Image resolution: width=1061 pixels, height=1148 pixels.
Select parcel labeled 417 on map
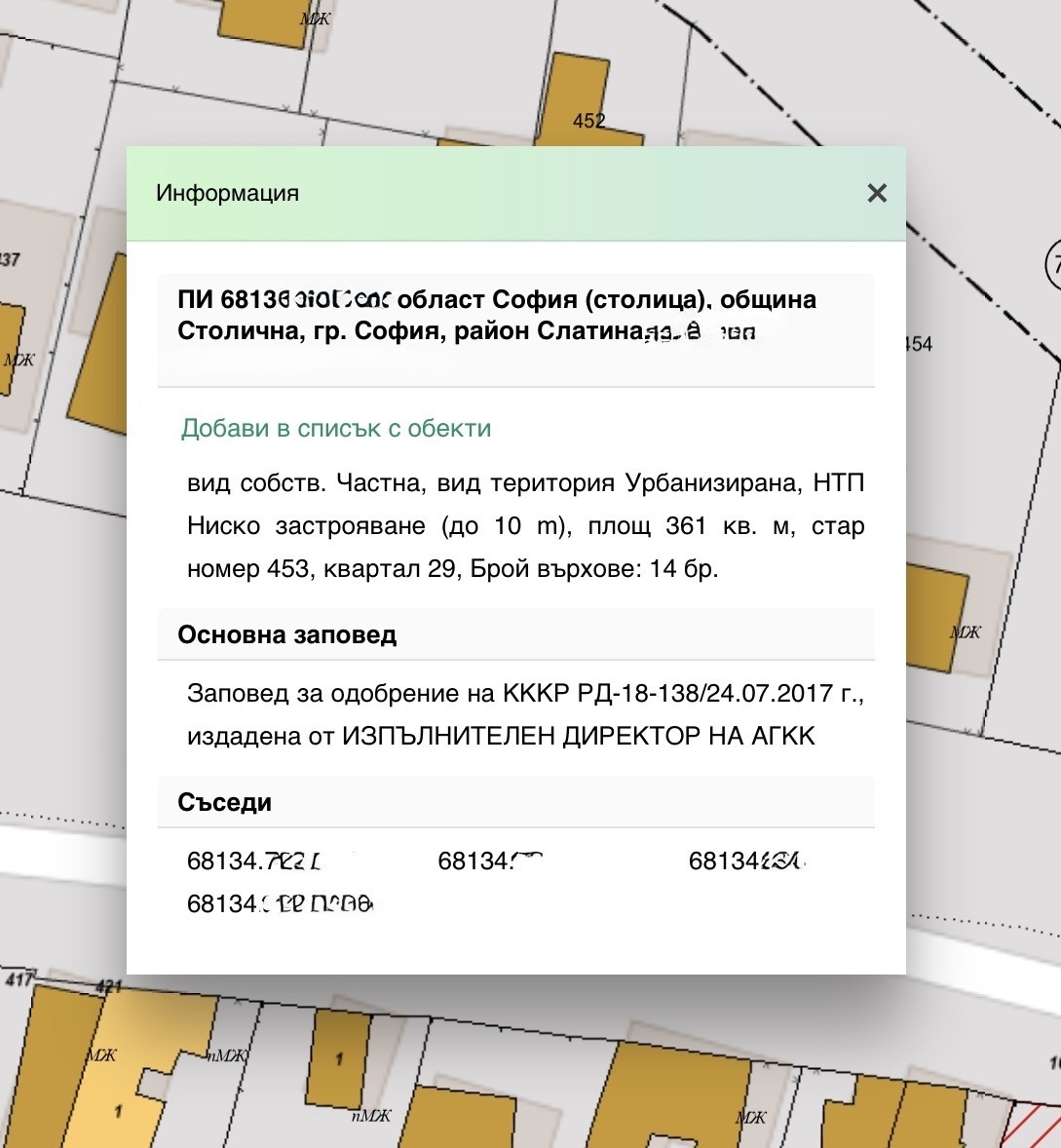[18, 978]
